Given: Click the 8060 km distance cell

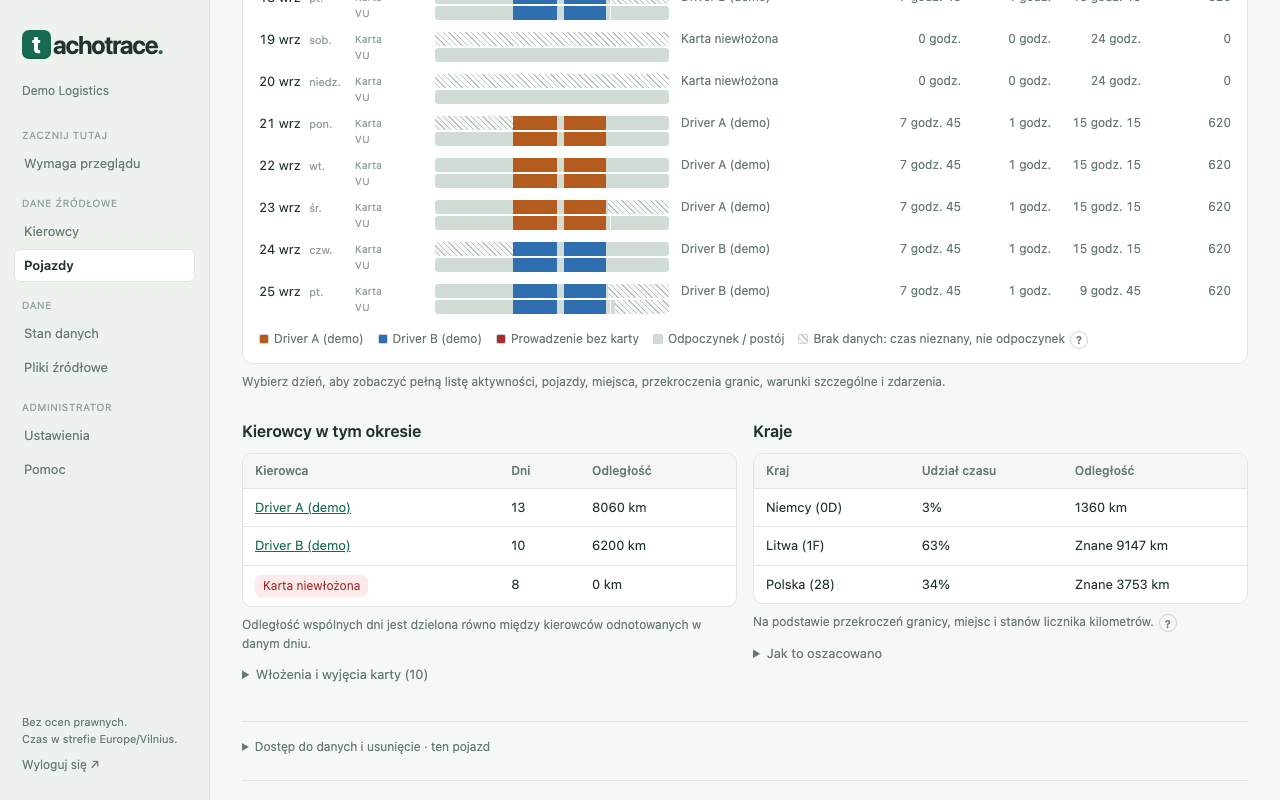Looking at the screenshot, I should pyautogui.click(x=619, y=508).
